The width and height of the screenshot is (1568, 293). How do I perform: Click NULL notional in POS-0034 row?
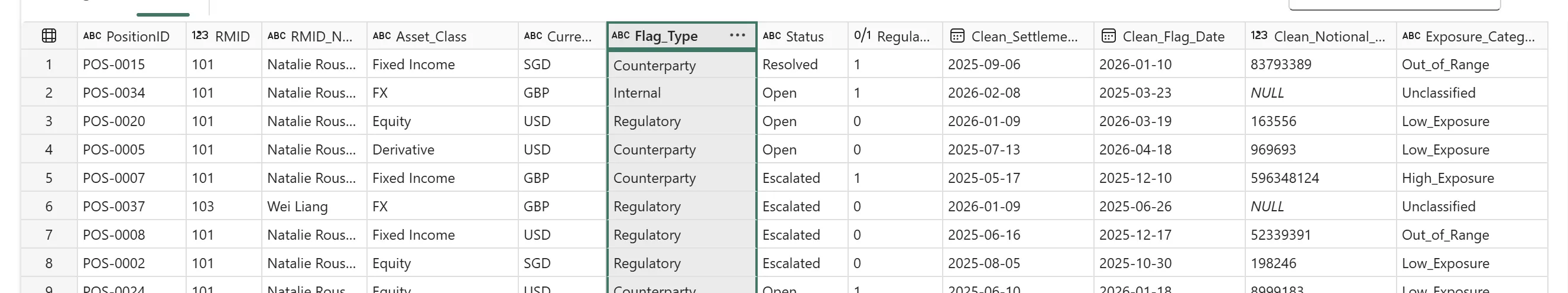coord(1320,92)
